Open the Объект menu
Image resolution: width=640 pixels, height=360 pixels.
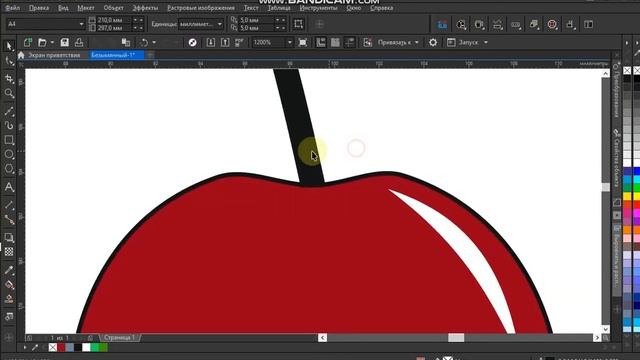tap(113, 8)
